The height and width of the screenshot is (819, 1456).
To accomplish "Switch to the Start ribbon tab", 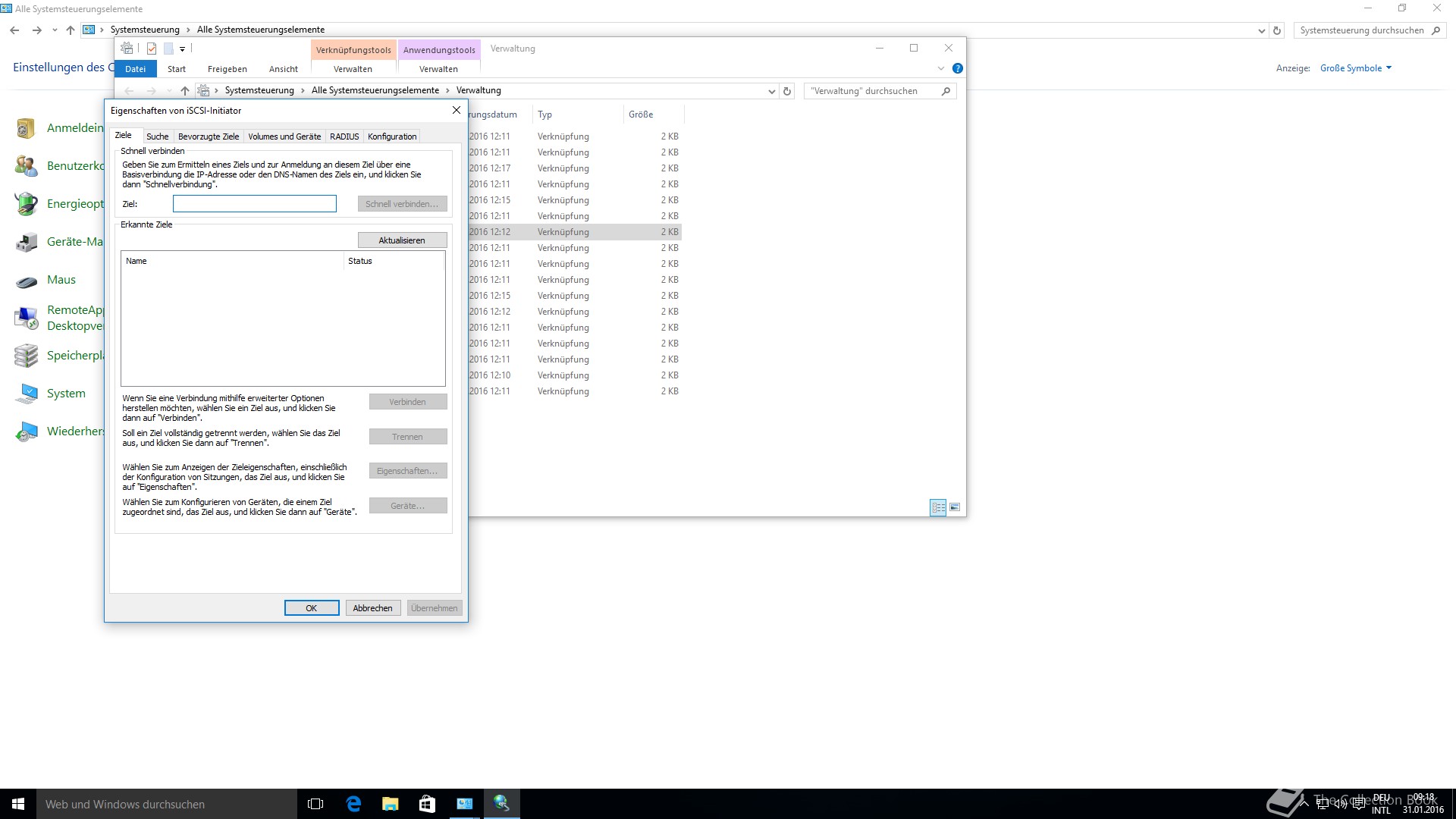I will click(177, 69).
